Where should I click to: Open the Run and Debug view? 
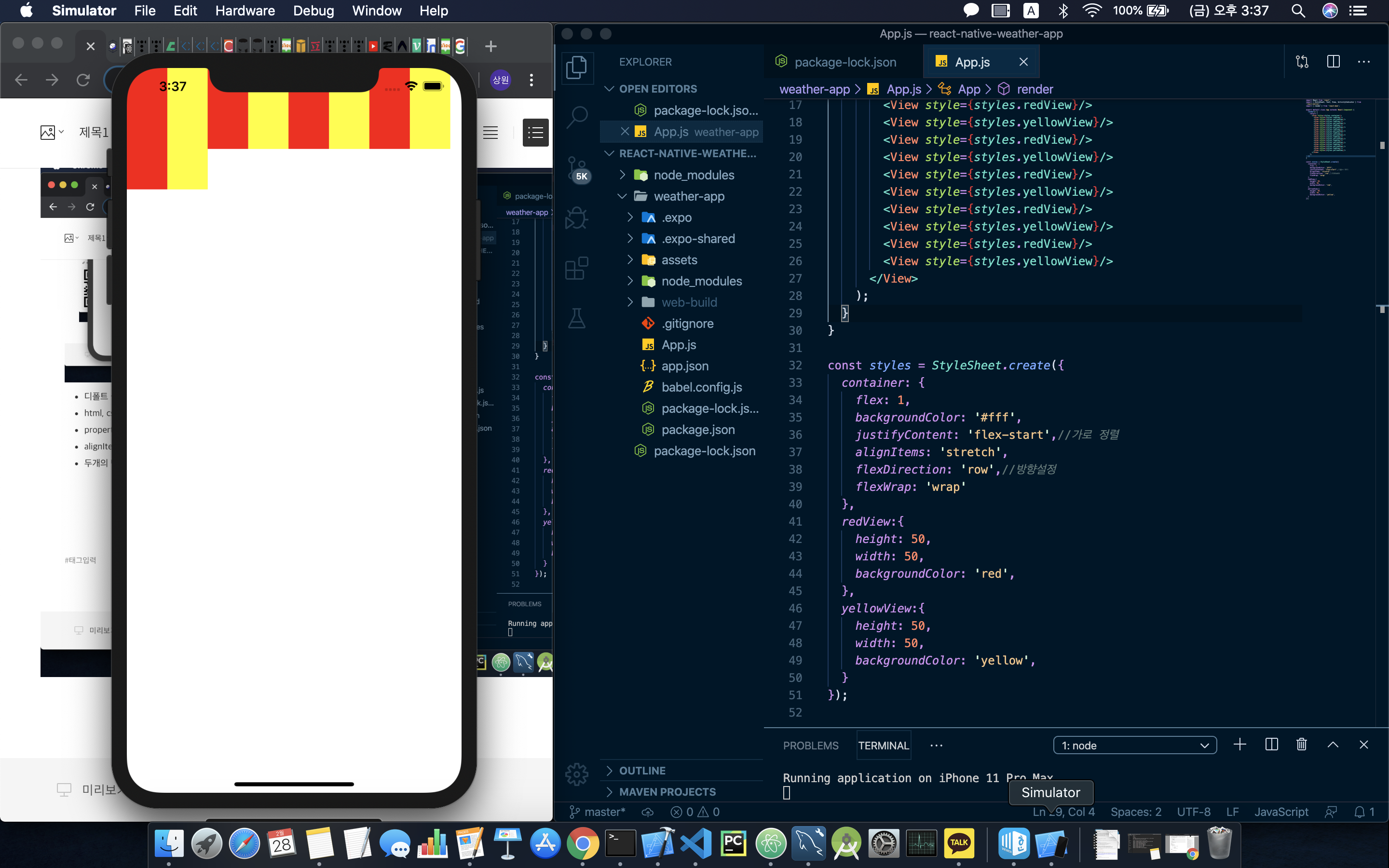point(577,218)
